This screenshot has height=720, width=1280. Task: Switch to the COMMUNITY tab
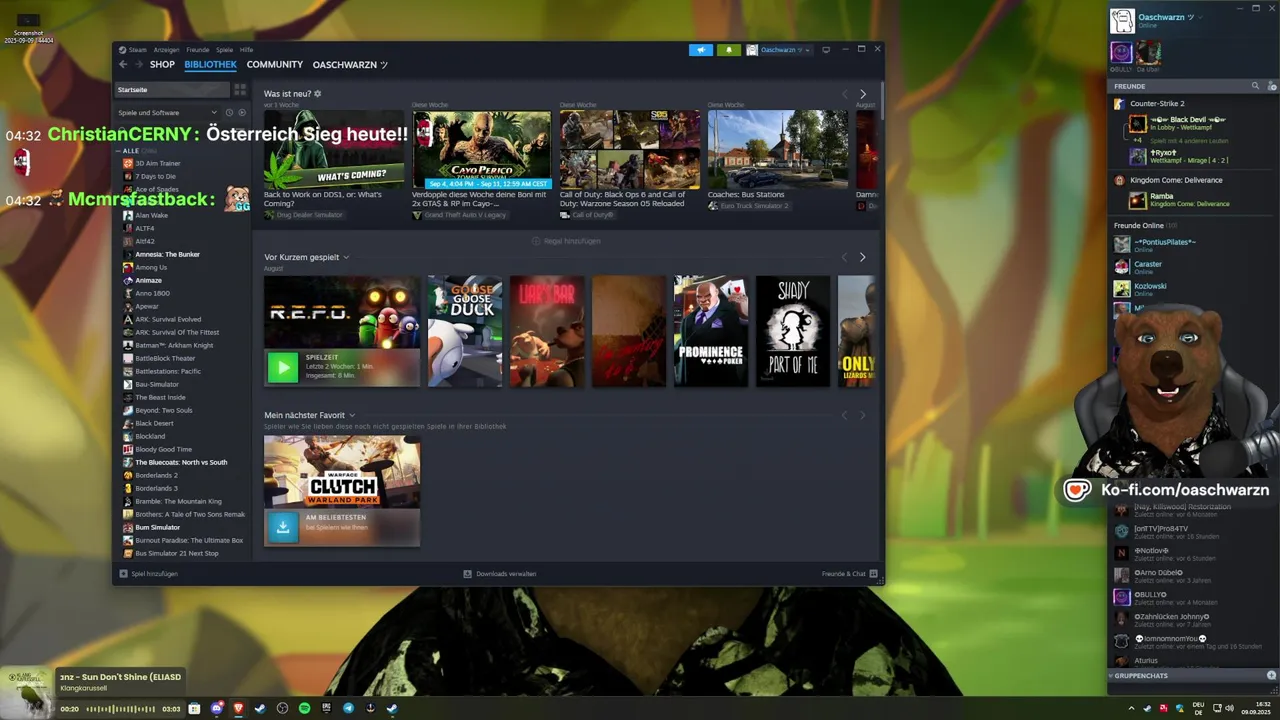pos(275,64)
